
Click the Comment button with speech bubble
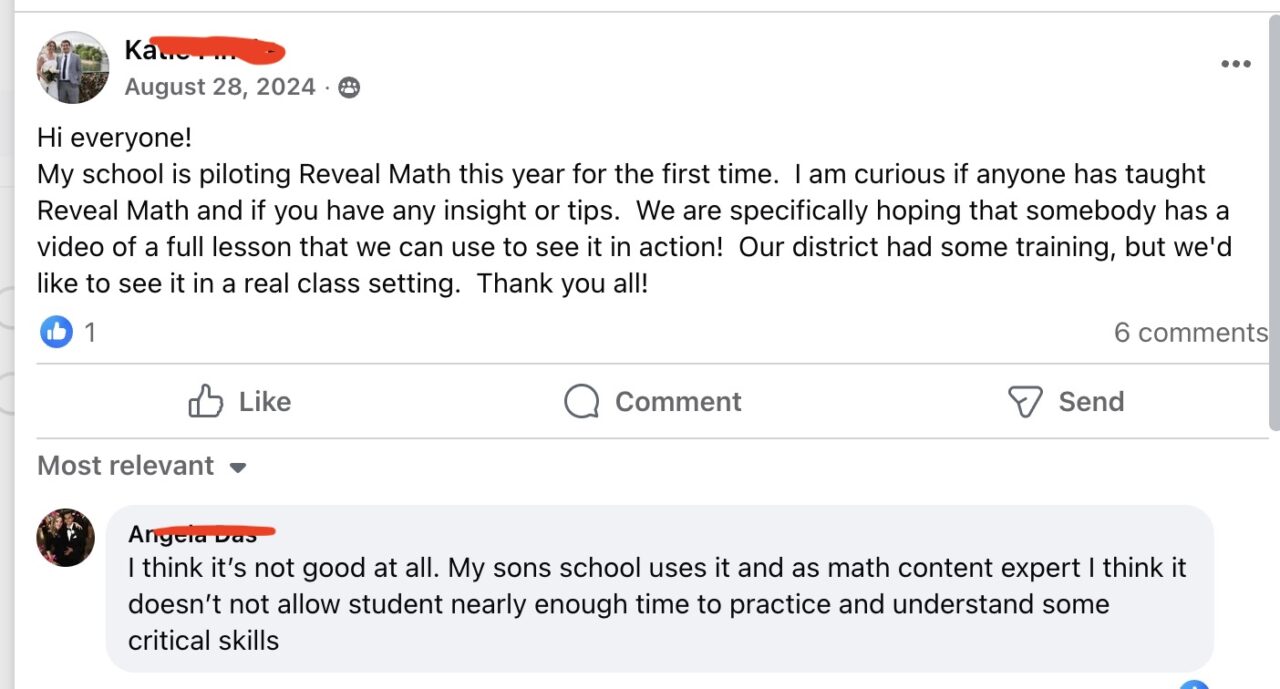pyautogui.click(x=653, y=402)
